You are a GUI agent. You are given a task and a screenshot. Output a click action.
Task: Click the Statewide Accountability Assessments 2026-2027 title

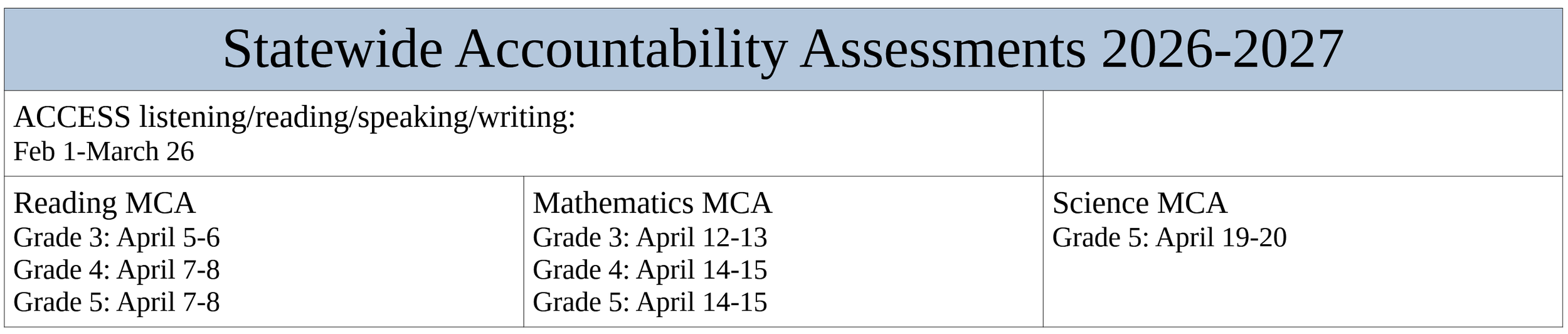coord(783,50)
